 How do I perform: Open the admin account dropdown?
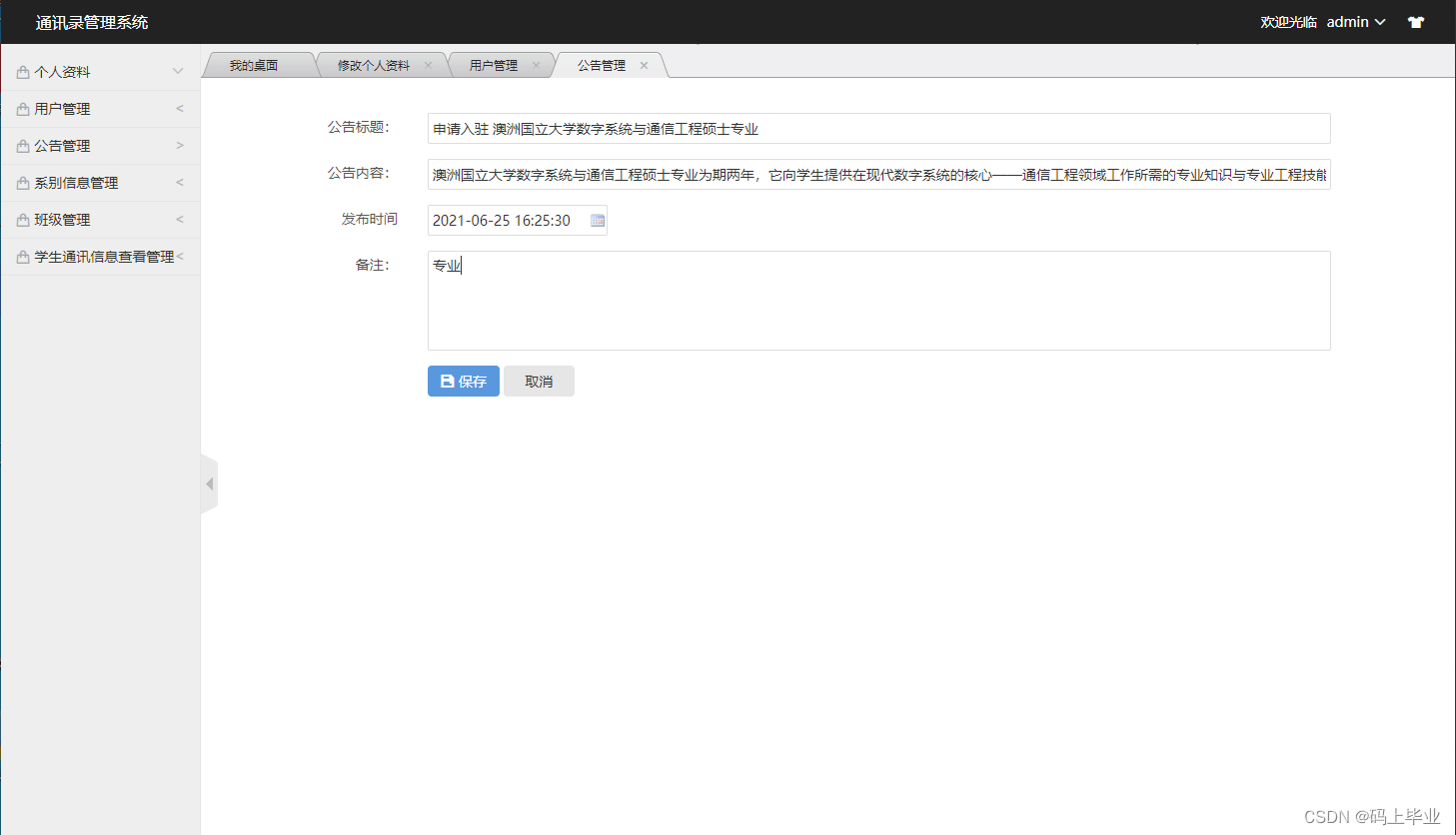tap(1354, 21)
